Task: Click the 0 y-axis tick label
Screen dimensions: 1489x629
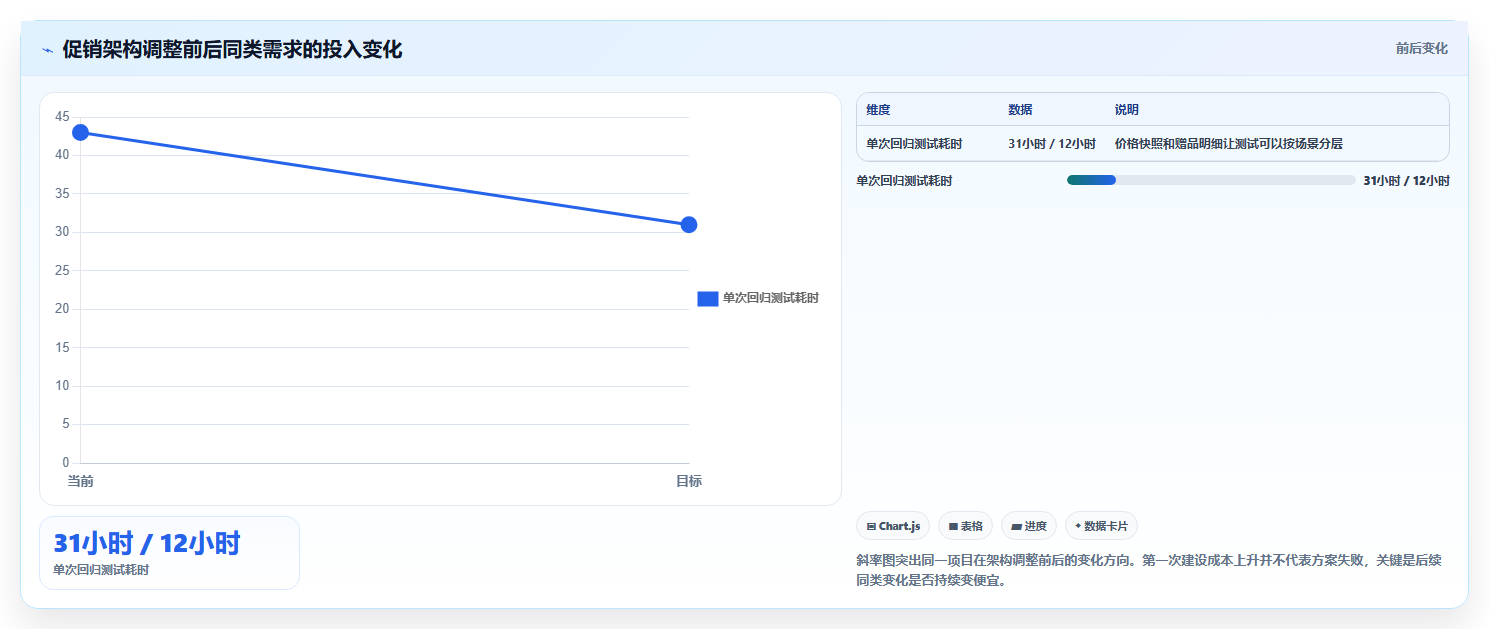Action: pyautogui.click(x=66, y=463)
